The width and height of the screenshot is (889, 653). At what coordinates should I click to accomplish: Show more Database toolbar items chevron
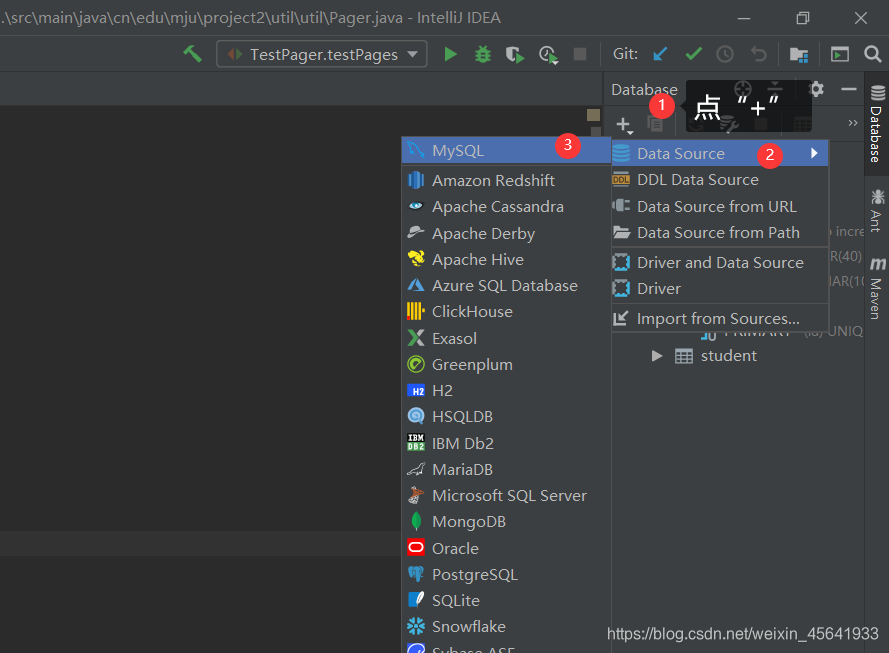click(x=853, y=123)
